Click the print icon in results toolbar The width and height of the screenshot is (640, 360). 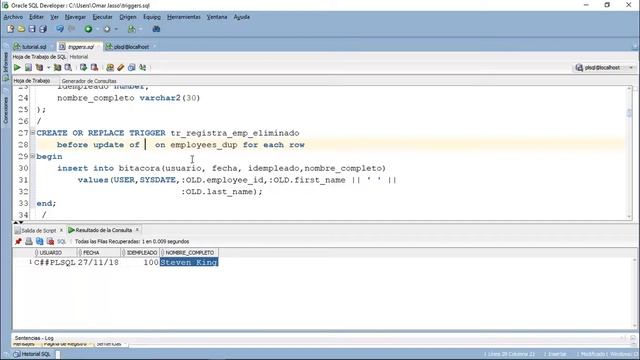pos(29,242)
